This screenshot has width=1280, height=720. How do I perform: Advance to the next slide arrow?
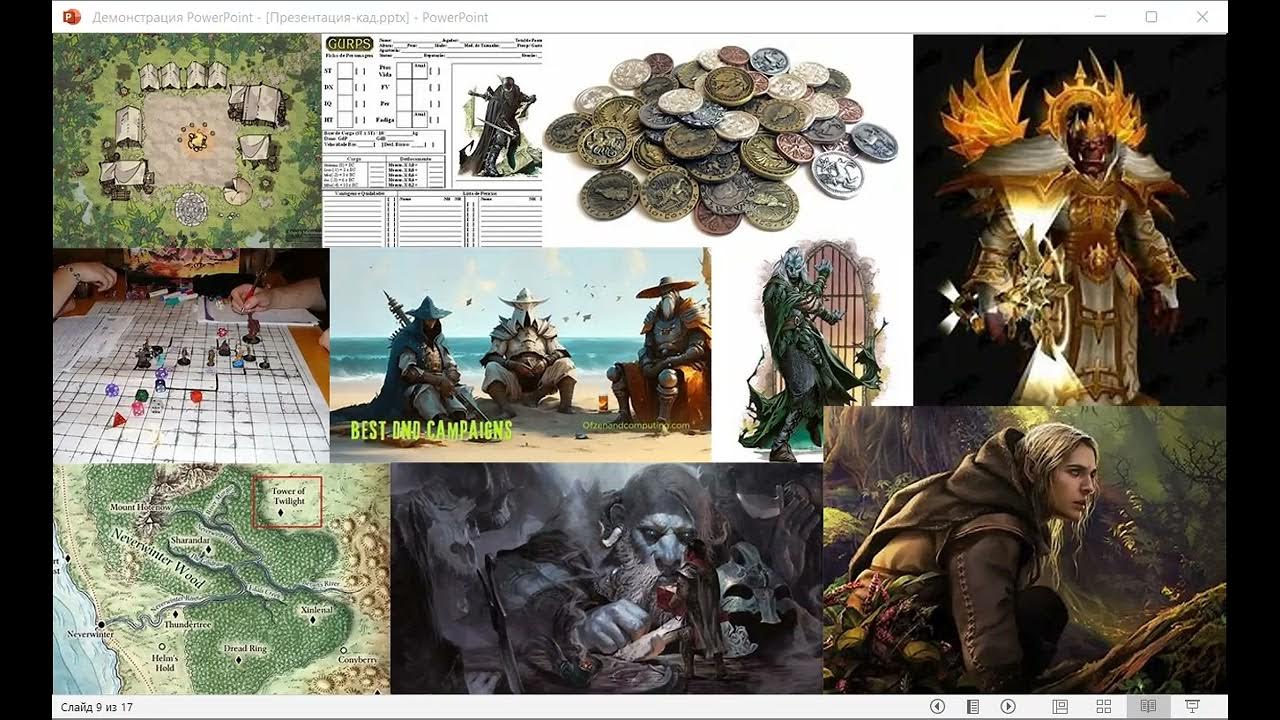tap(1008, 706)
